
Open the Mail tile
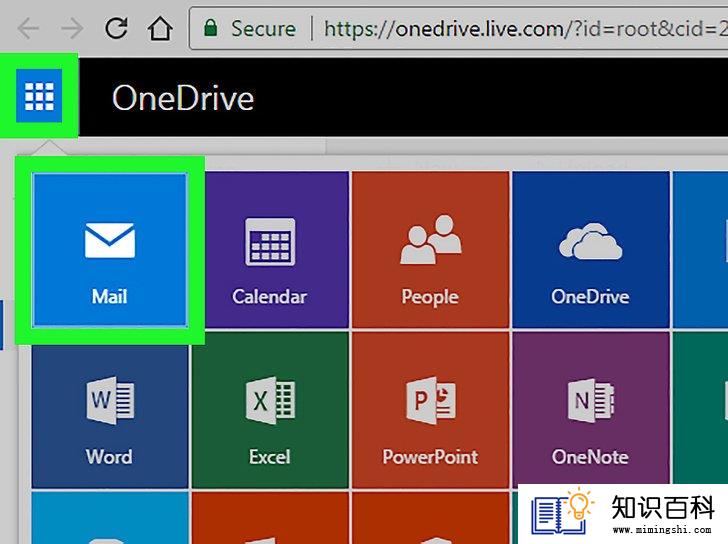click(110, 250)
